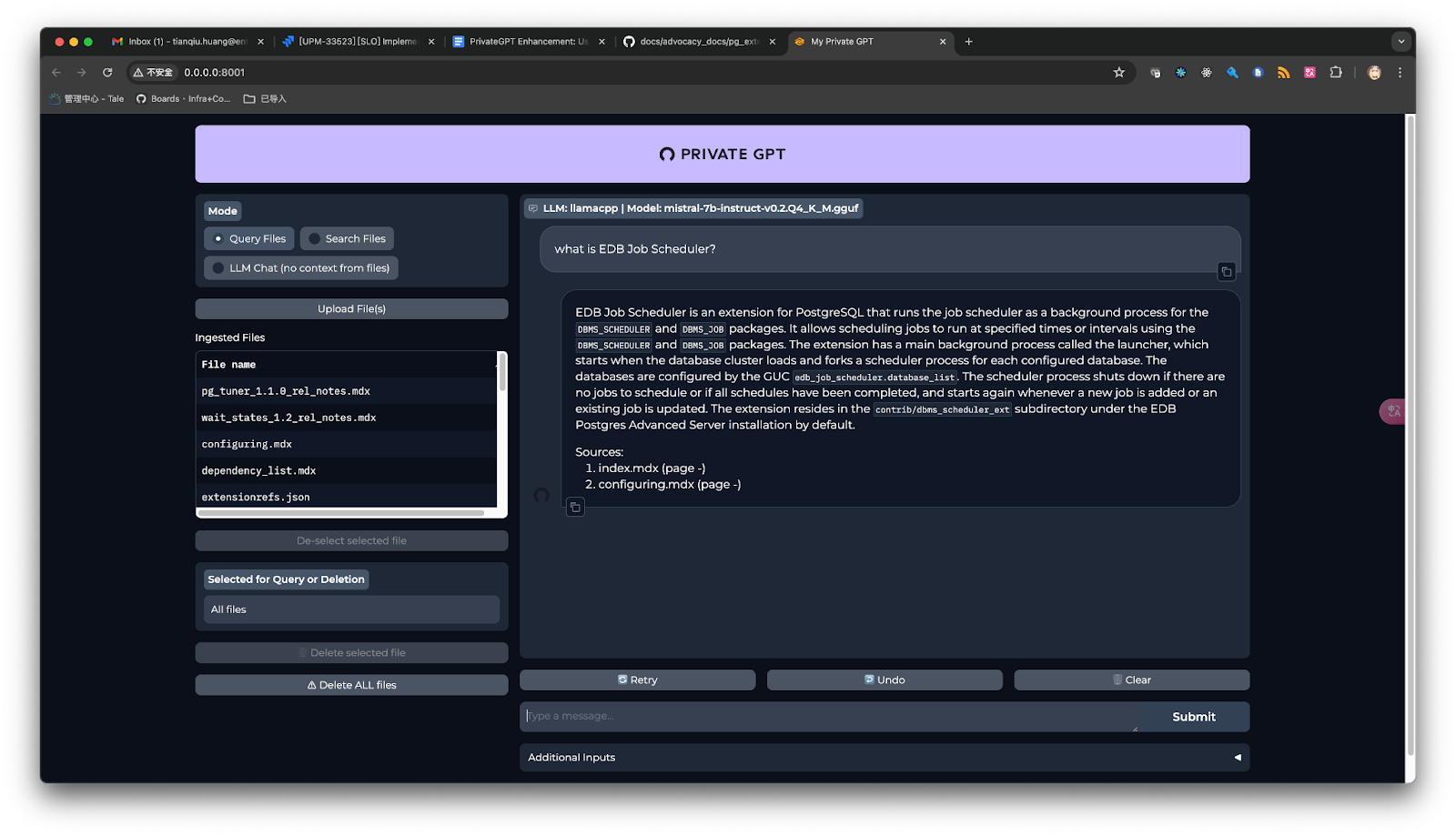Click the Upload File(s) button

(x=351, y=309)
